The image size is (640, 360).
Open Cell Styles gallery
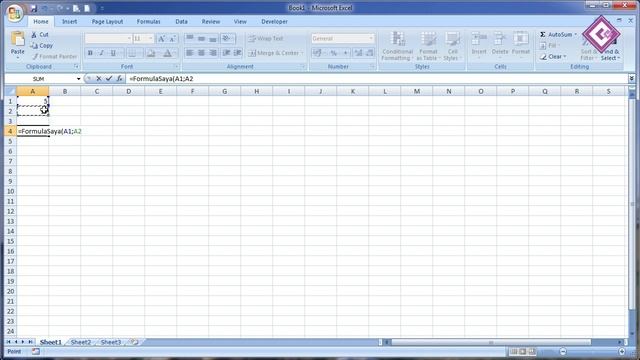(x=452, y=46)
